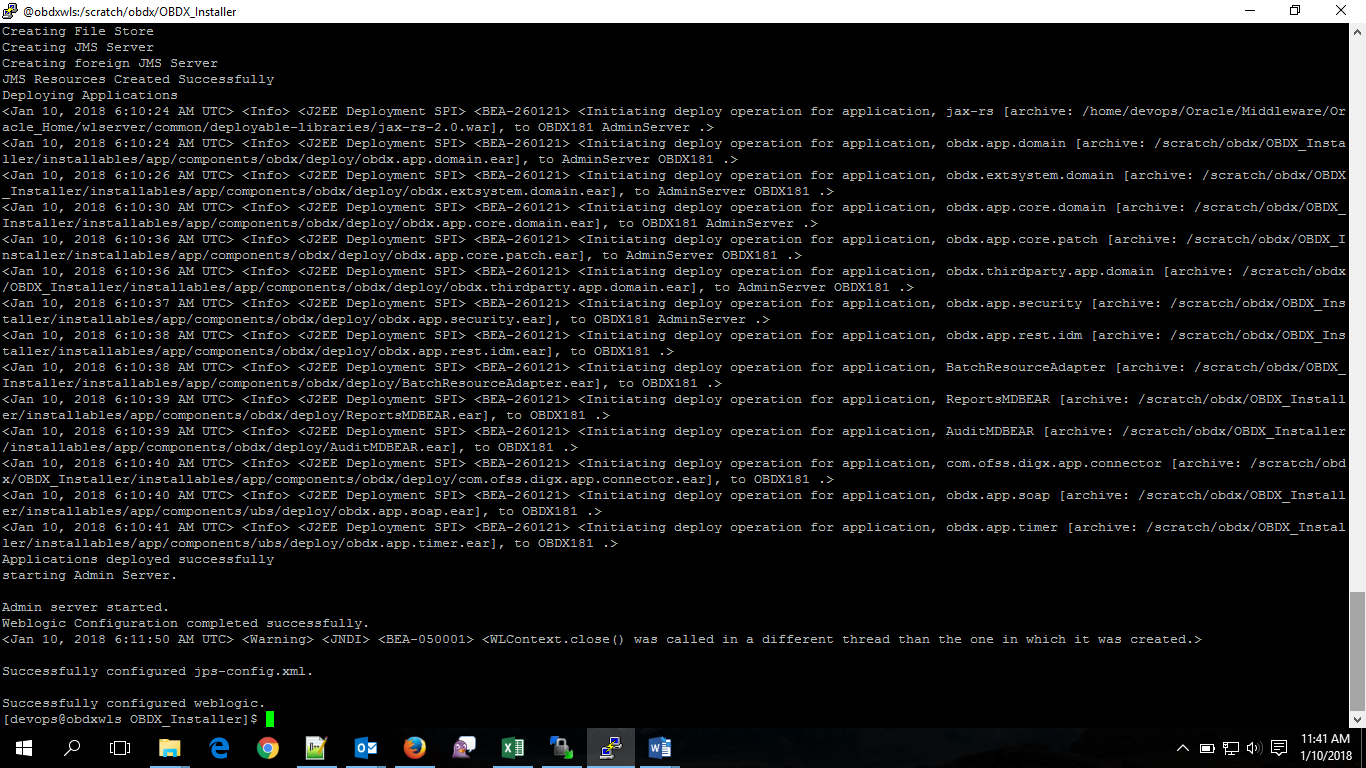Click 'JMS Resources Created Successfully' line

pyautogui.click(x=138, y=79)
